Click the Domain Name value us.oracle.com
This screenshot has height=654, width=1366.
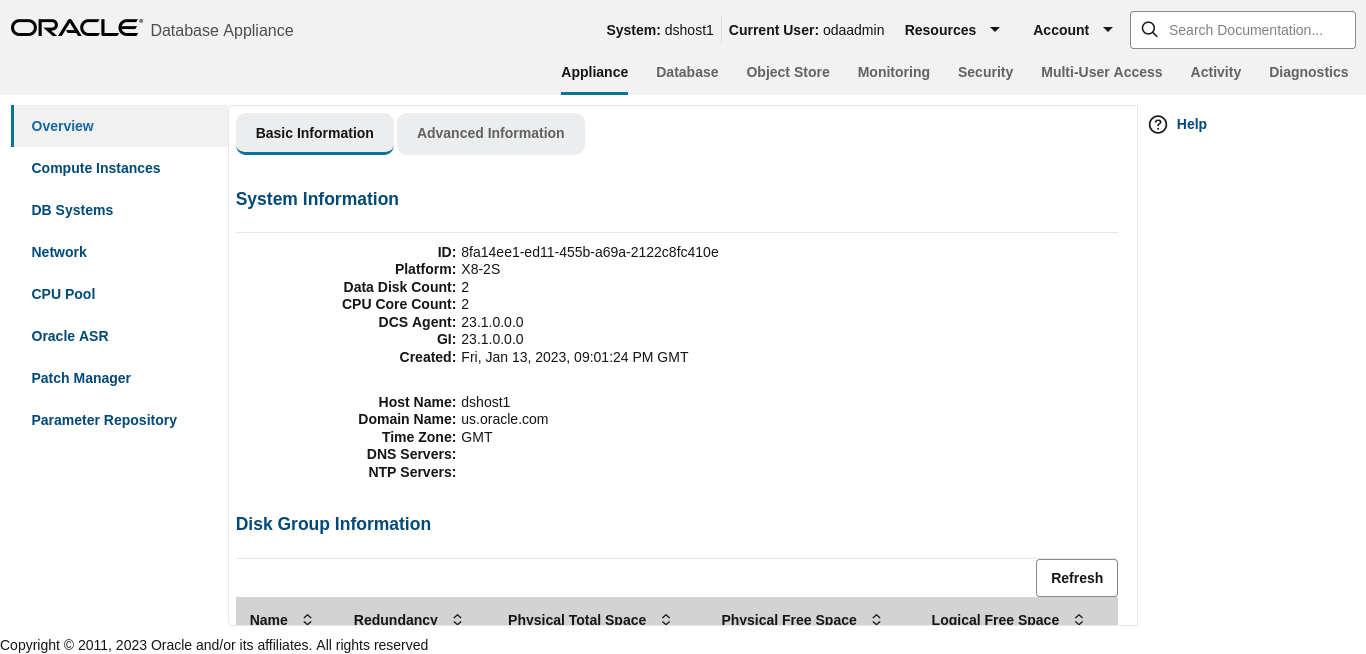[505, 419]
